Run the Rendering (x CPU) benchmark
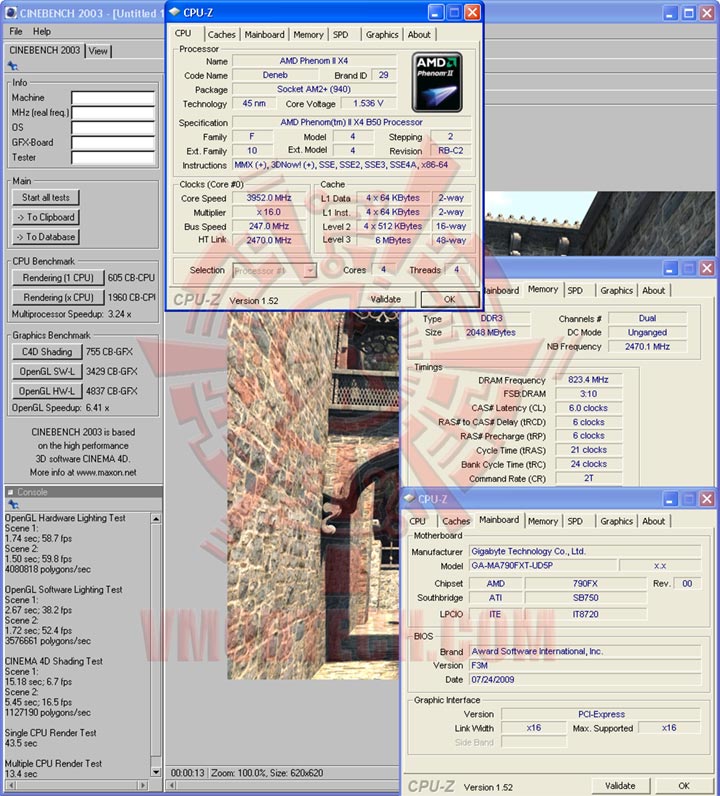Image resolution: width=720 pixels, height=796 pixels. [58, 297]
